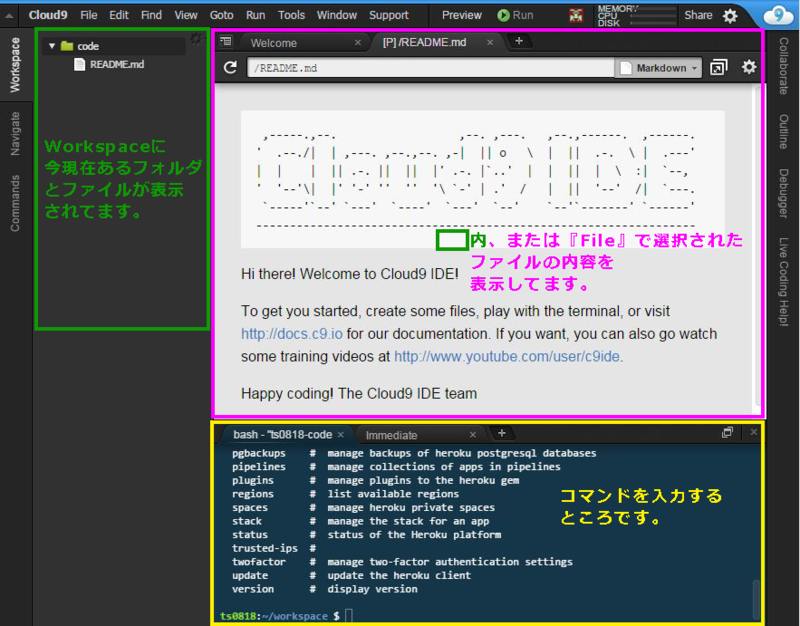Screen dimensions: 800x626
Task: Open the Markdown previewer dropdown
Action: click(659, 68)
